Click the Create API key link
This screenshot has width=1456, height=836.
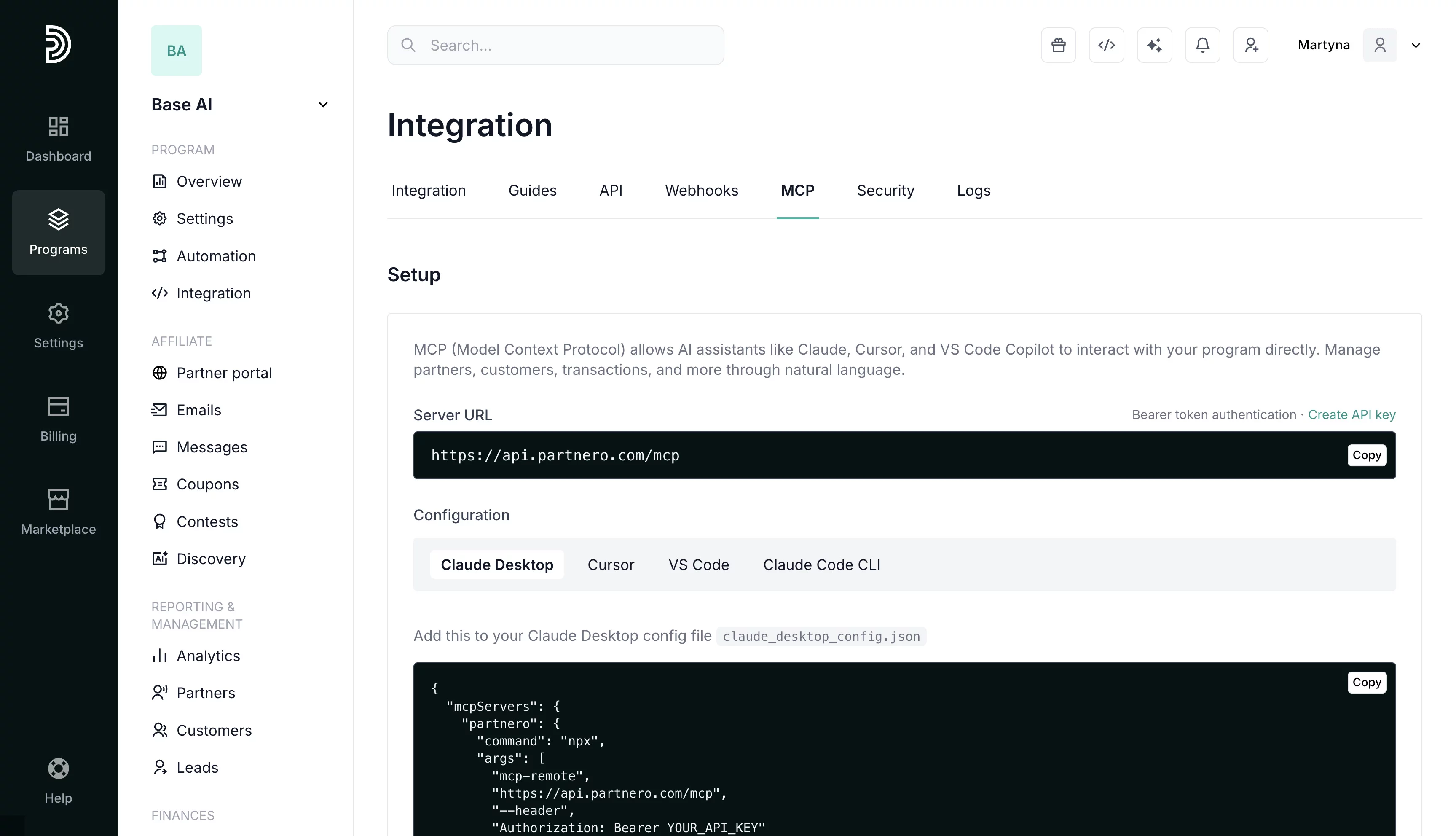tap(1351, 414)
